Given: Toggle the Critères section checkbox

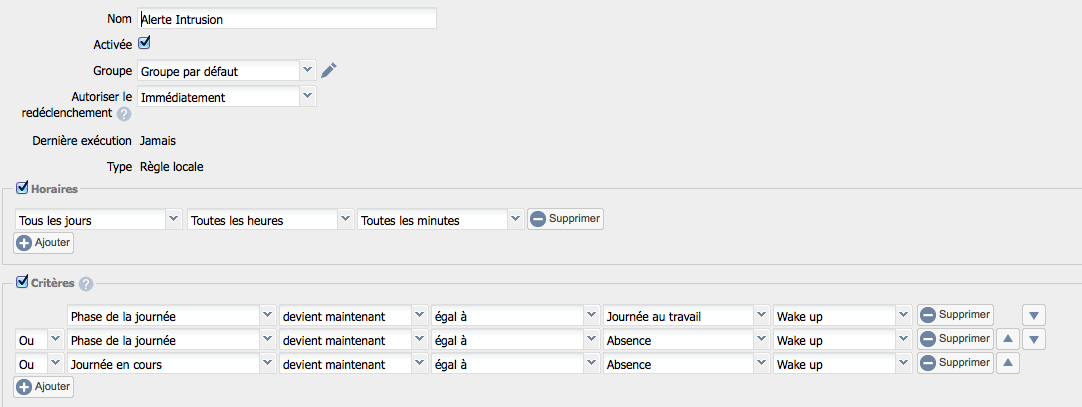Looking at the screenshot, I should (x=21, y=281).
